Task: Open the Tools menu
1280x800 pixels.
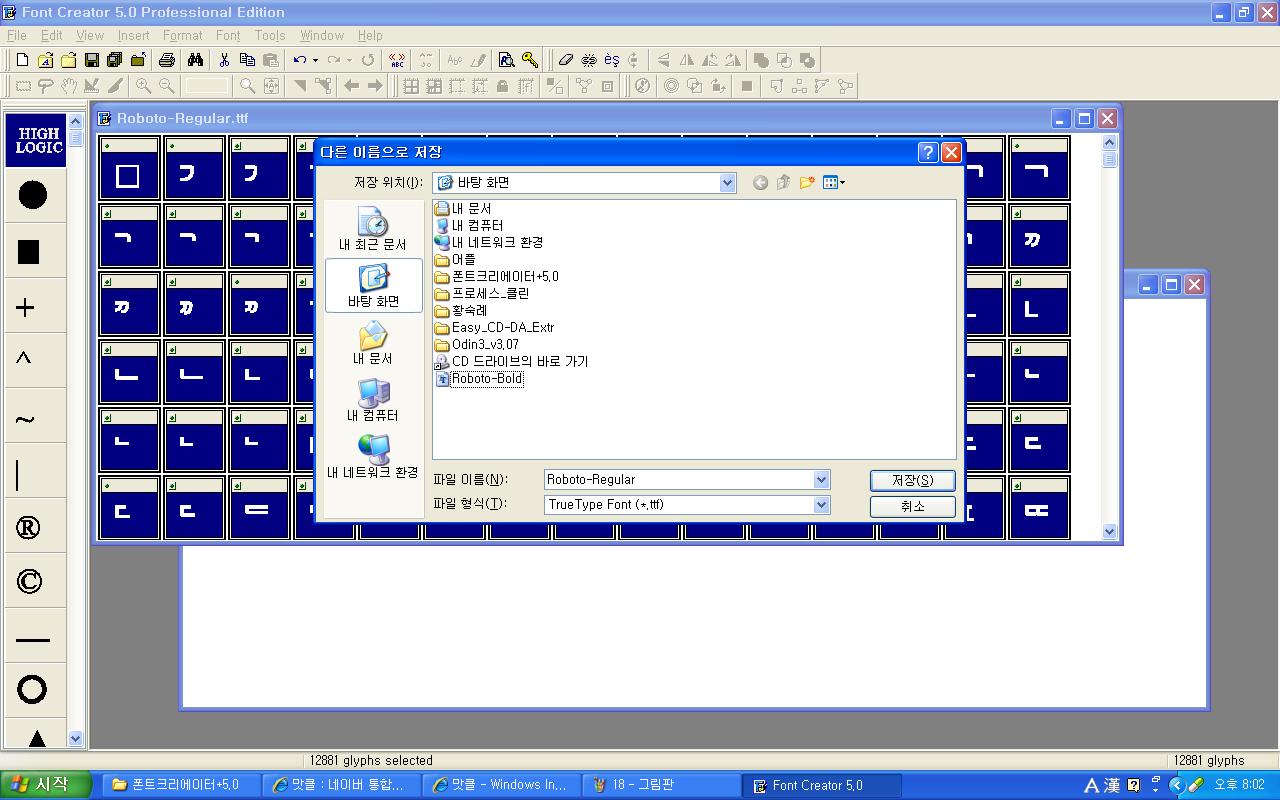Action: pyautogui.click(x=270, y=35)
